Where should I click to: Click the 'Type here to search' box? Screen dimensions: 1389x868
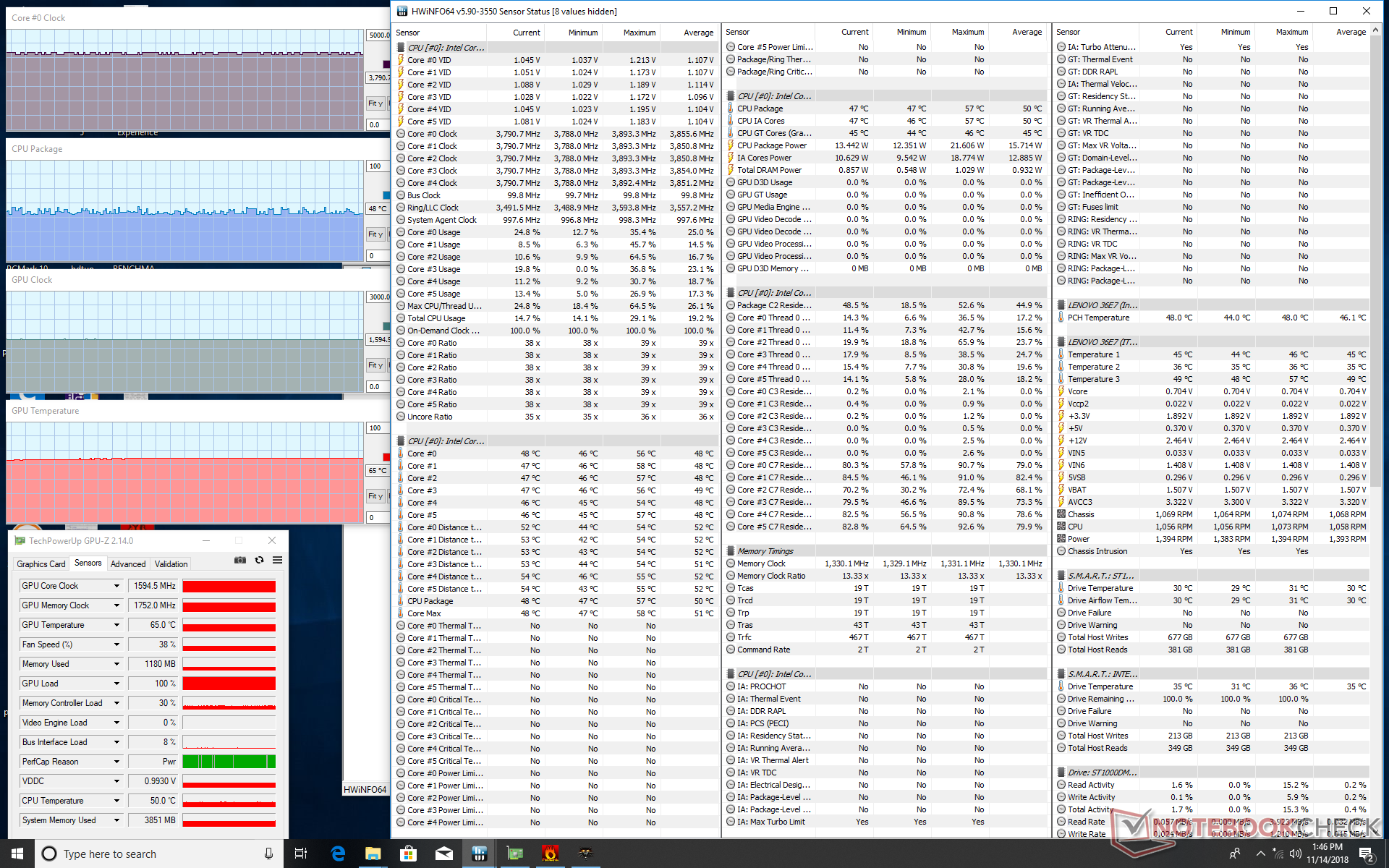159,854
